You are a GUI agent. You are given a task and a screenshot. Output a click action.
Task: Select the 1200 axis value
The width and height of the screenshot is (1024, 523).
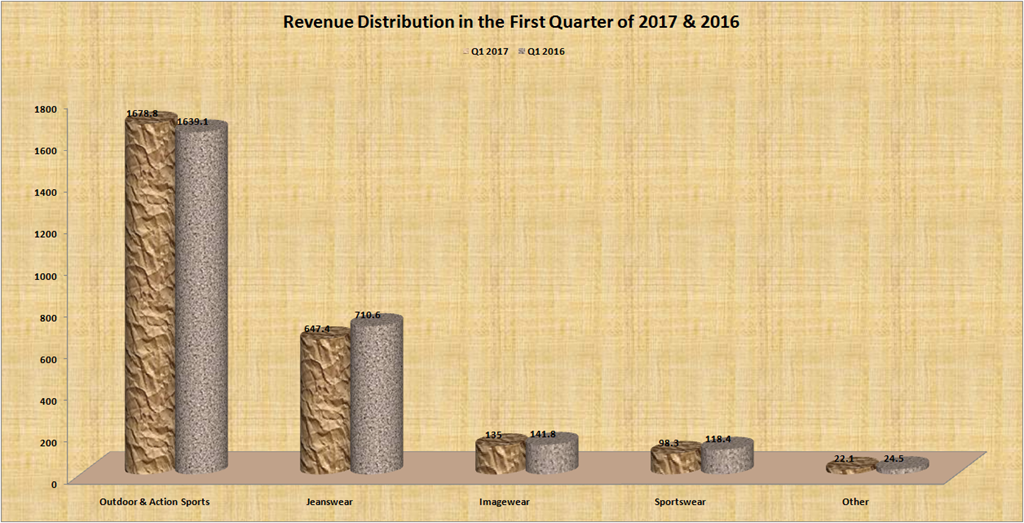pos(46,234)
